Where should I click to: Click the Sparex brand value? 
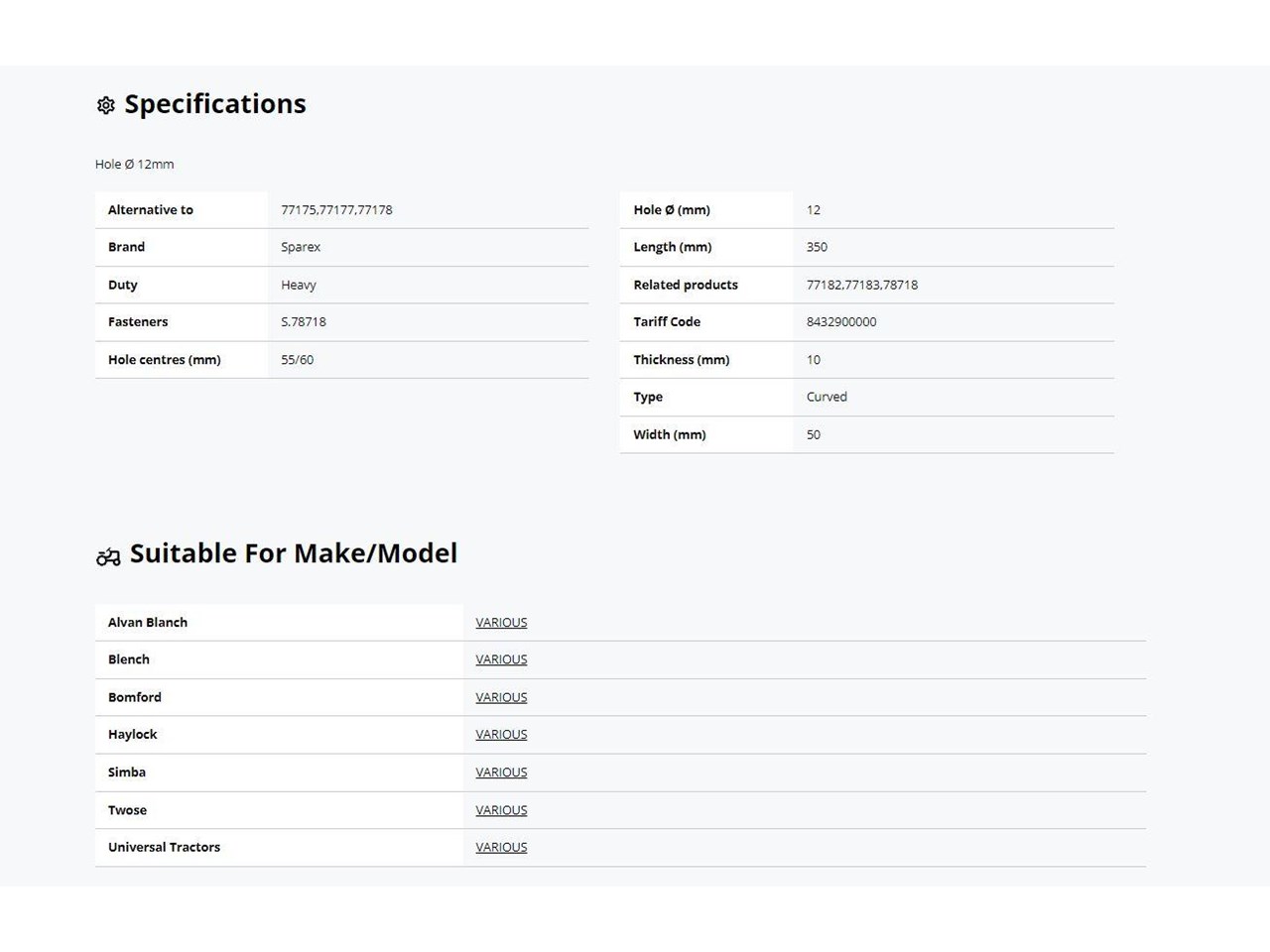pos(301,247)
